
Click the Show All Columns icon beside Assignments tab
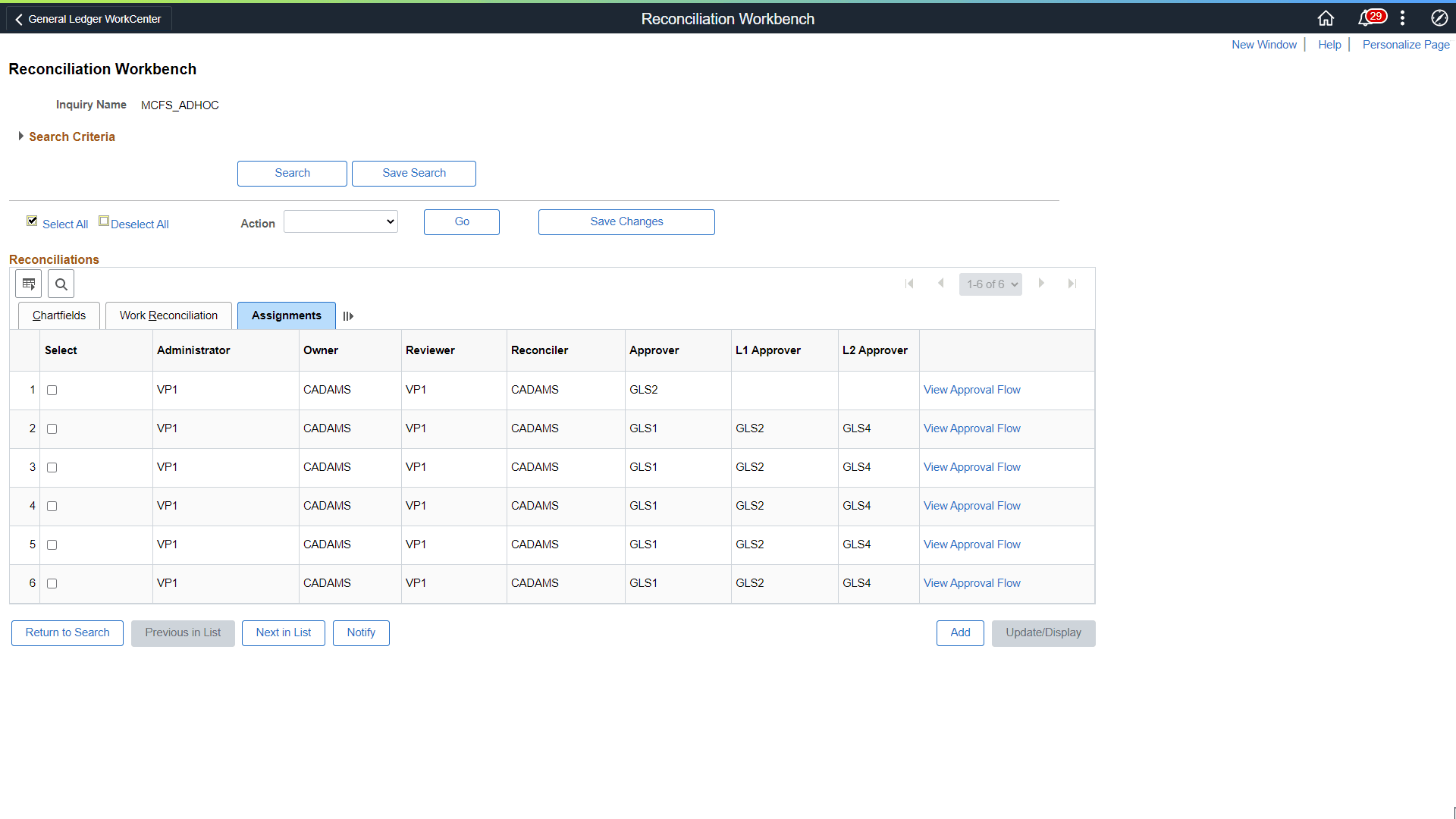[x=348, y=315]
